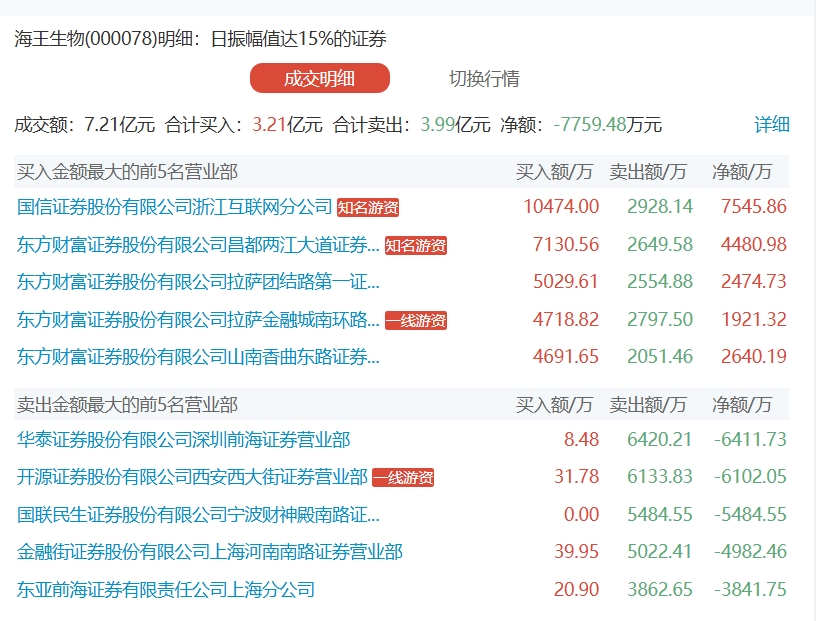This screenshot has height=621, width=816.
Task: Click sell amount 6420.21
Action: (x=660, y=440)
